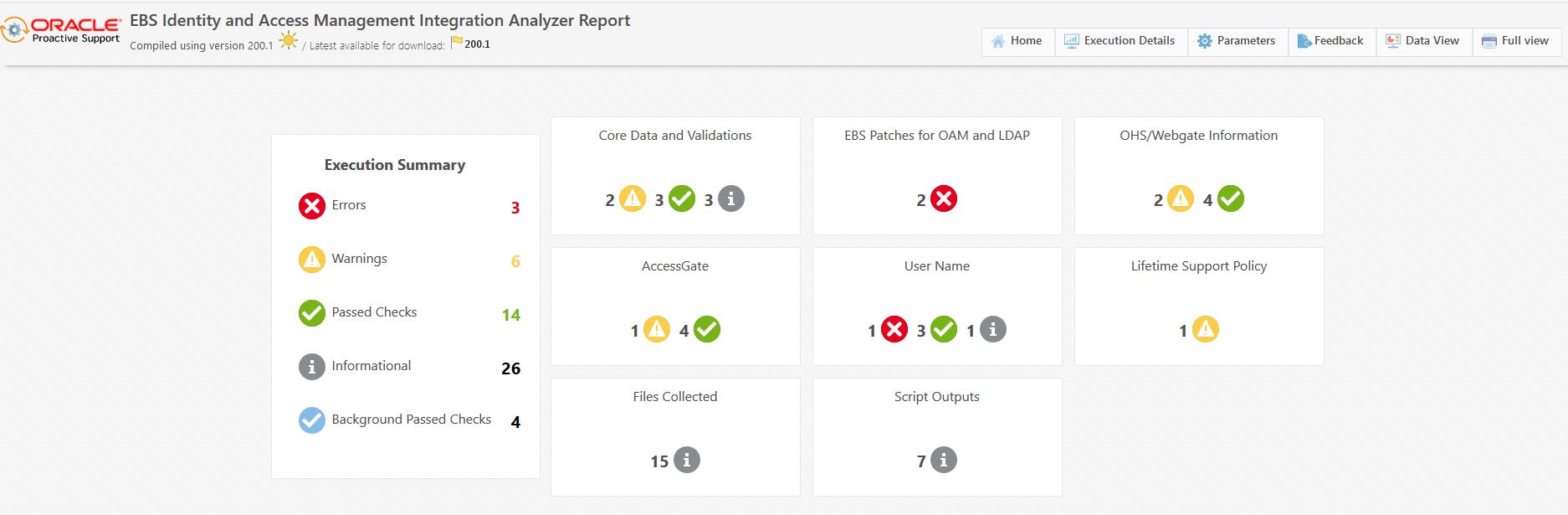Open Execution Details from the top menu
The height and width of the screenshot is (515, 1568).
pyautogui.click(x=1120, y=41)
